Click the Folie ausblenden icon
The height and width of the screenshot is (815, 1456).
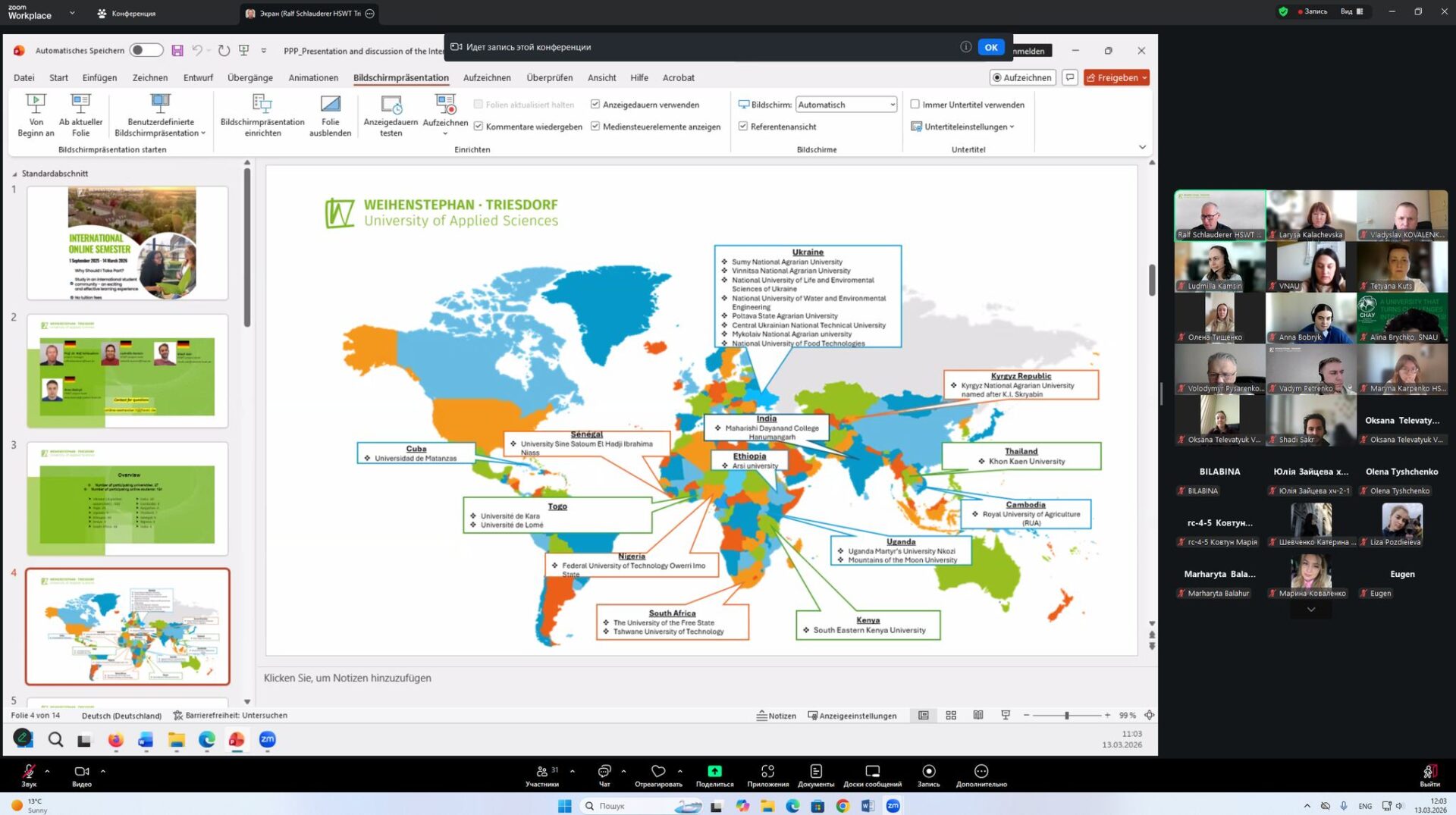click(330, 105)
